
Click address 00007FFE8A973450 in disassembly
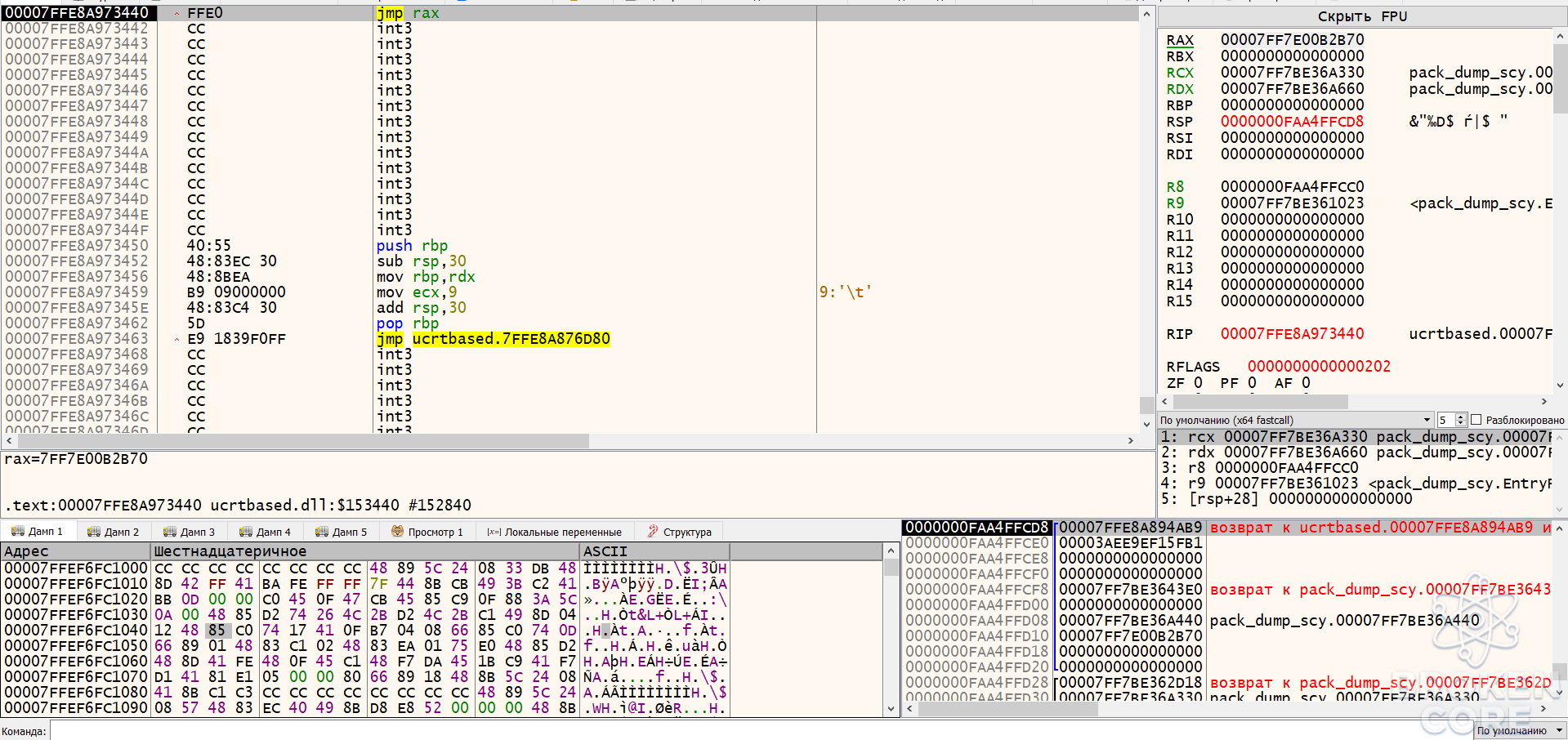[77, 246]
